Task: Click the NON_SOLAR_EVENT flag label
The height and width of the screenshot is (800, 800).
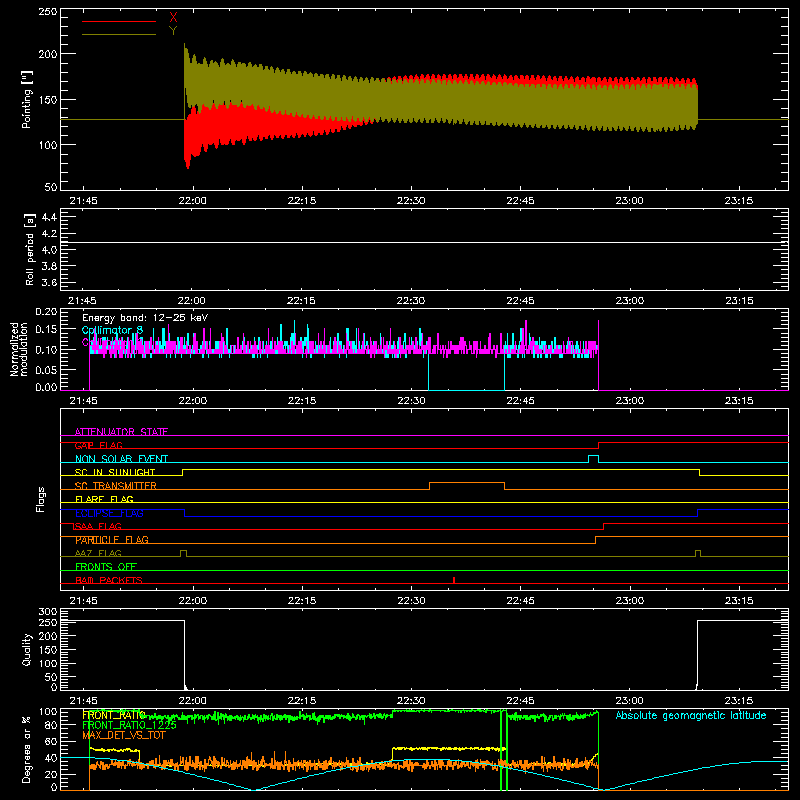Action: (121, 459)
